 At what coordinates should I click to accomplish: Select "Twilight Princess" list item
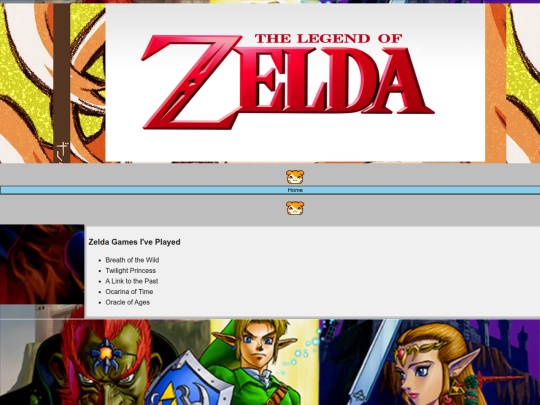coord(131,271)
